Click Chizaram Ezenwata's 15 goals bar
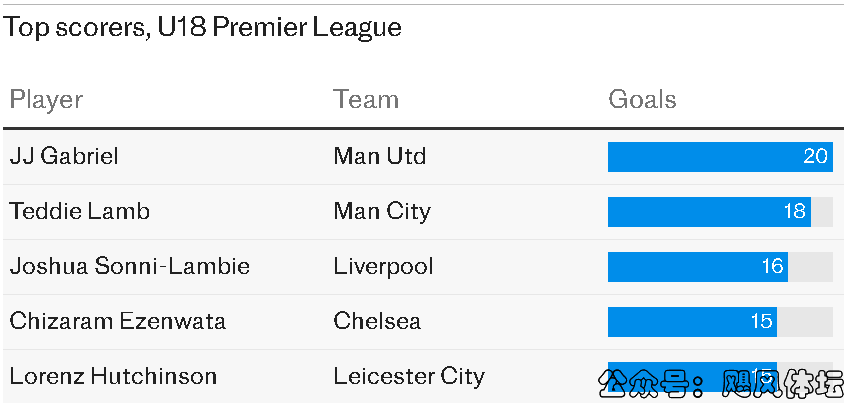Image resolution: width=849 pixels, height=405 pixels. point(692,321)
